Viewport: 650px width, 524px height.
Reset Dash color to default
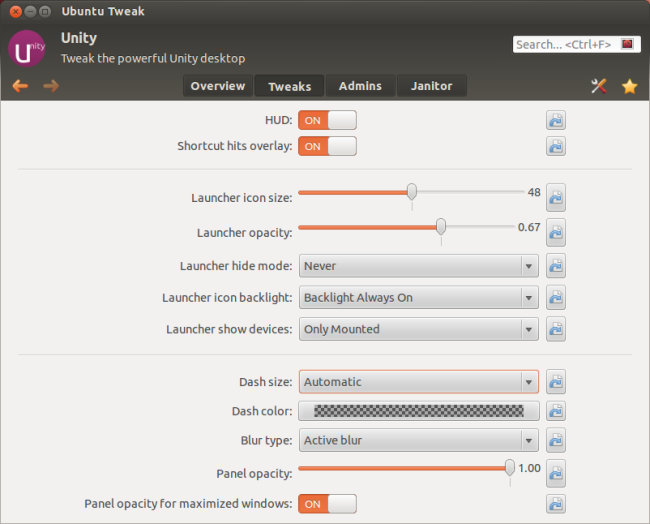555,411
